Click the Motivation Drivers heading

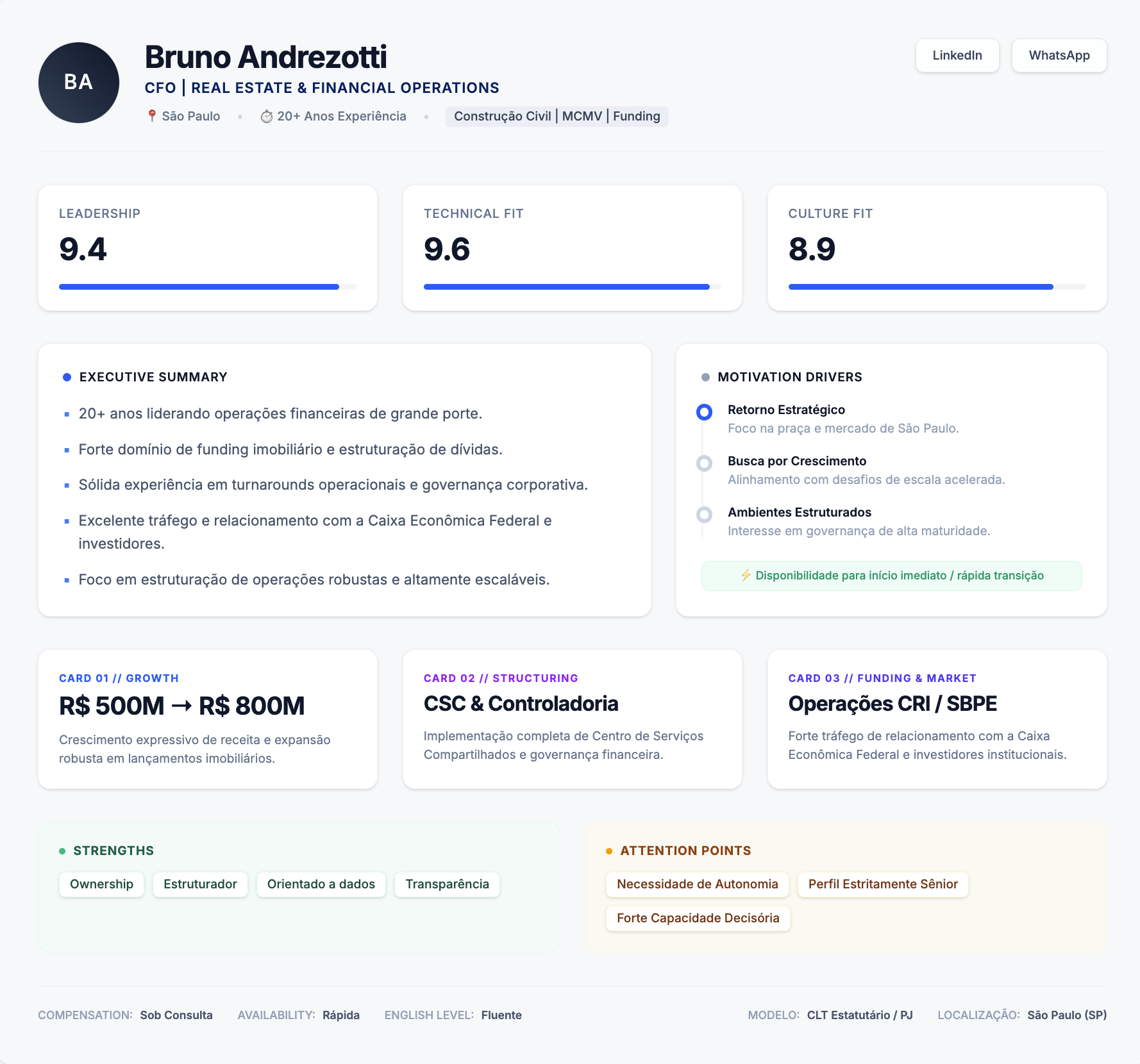click(x=790, y=377)
